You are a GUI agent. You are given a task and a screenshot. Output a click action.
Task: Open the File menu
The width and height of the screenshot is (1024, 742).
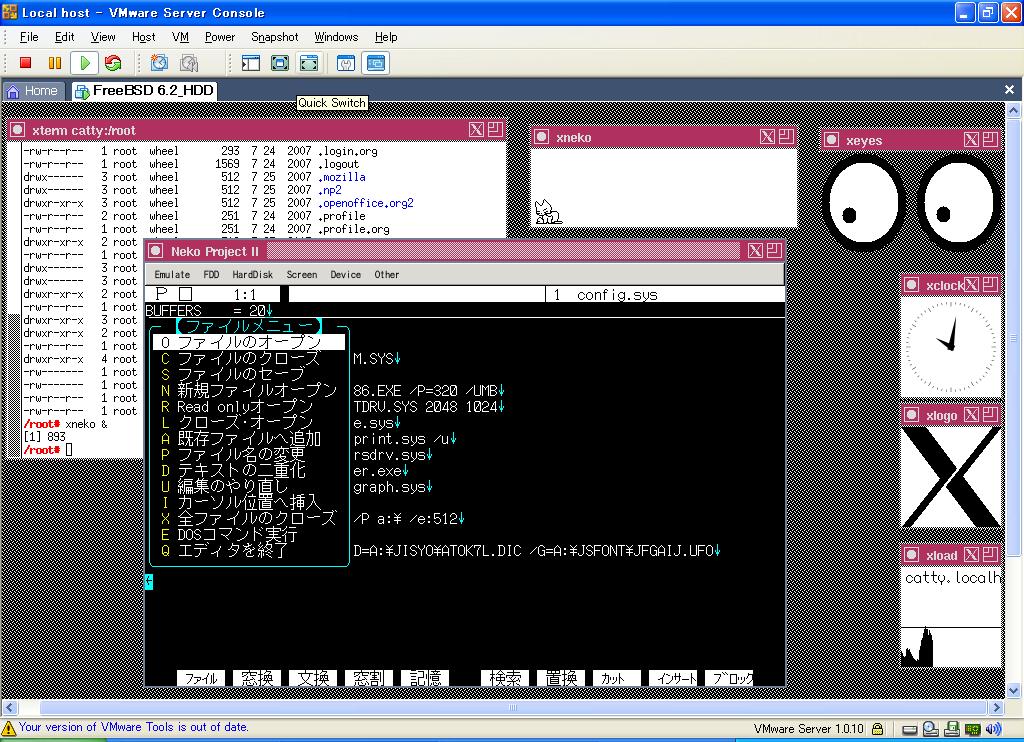[x=29, y=37]
